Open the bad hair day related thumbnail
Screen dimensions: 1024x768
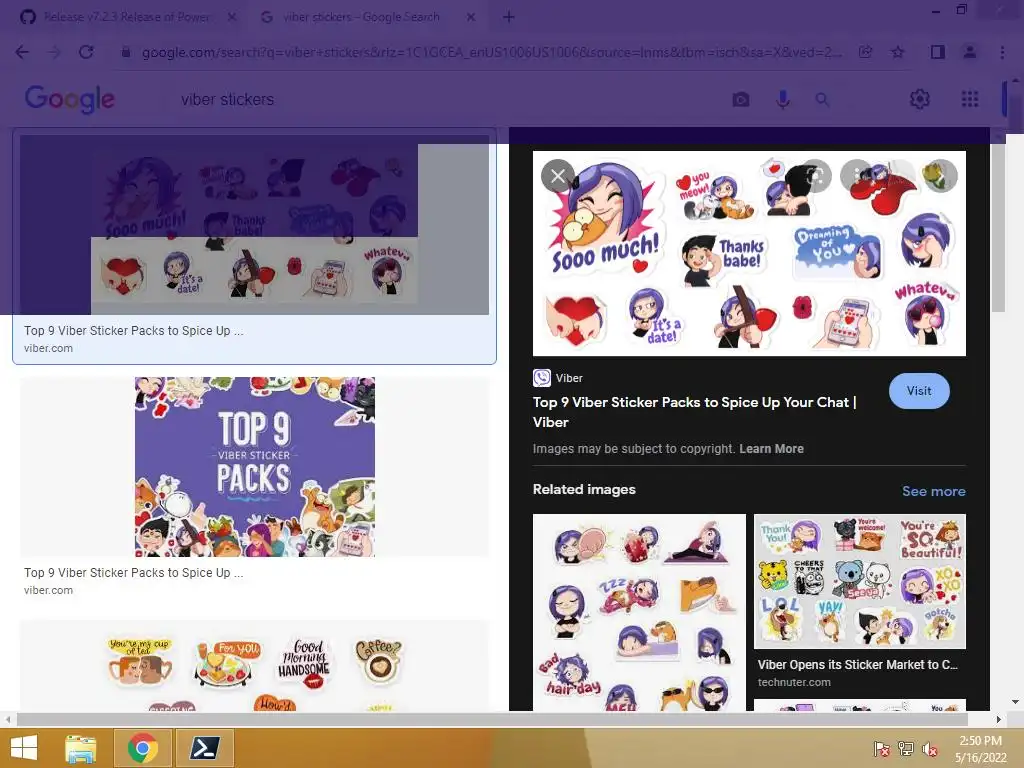point(639,613)
